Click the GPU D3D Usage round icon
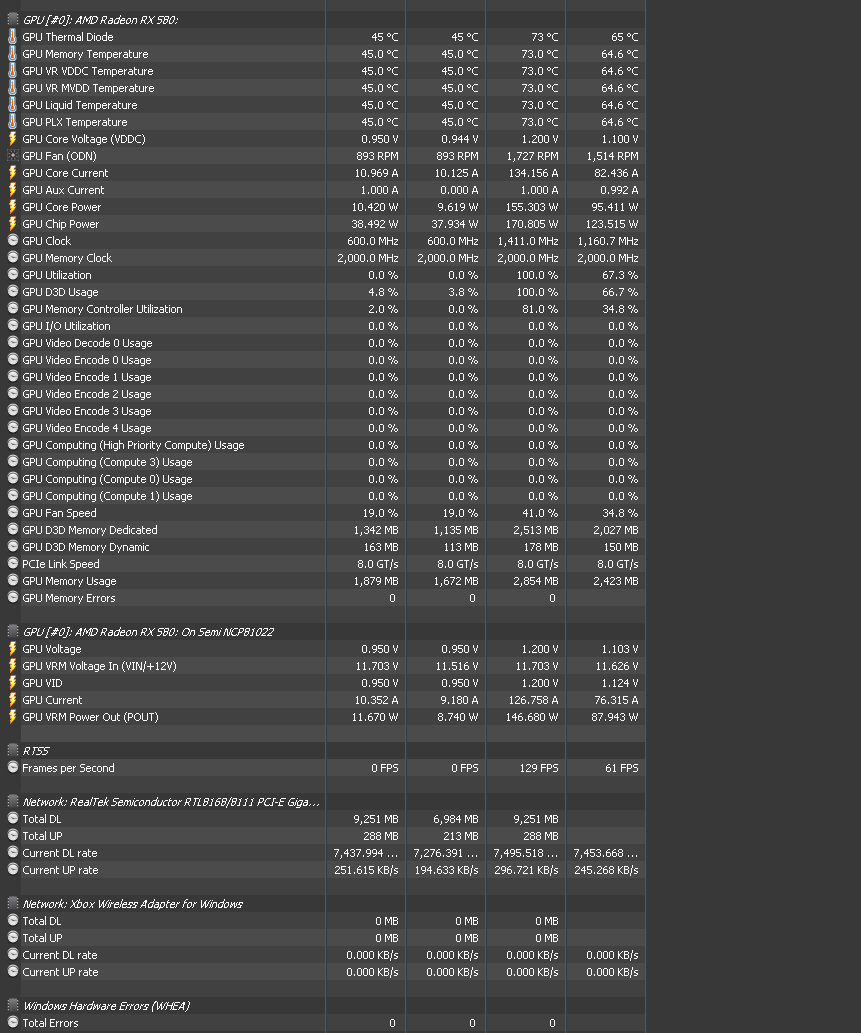861x1033 pixels. (x=13, y=292)
